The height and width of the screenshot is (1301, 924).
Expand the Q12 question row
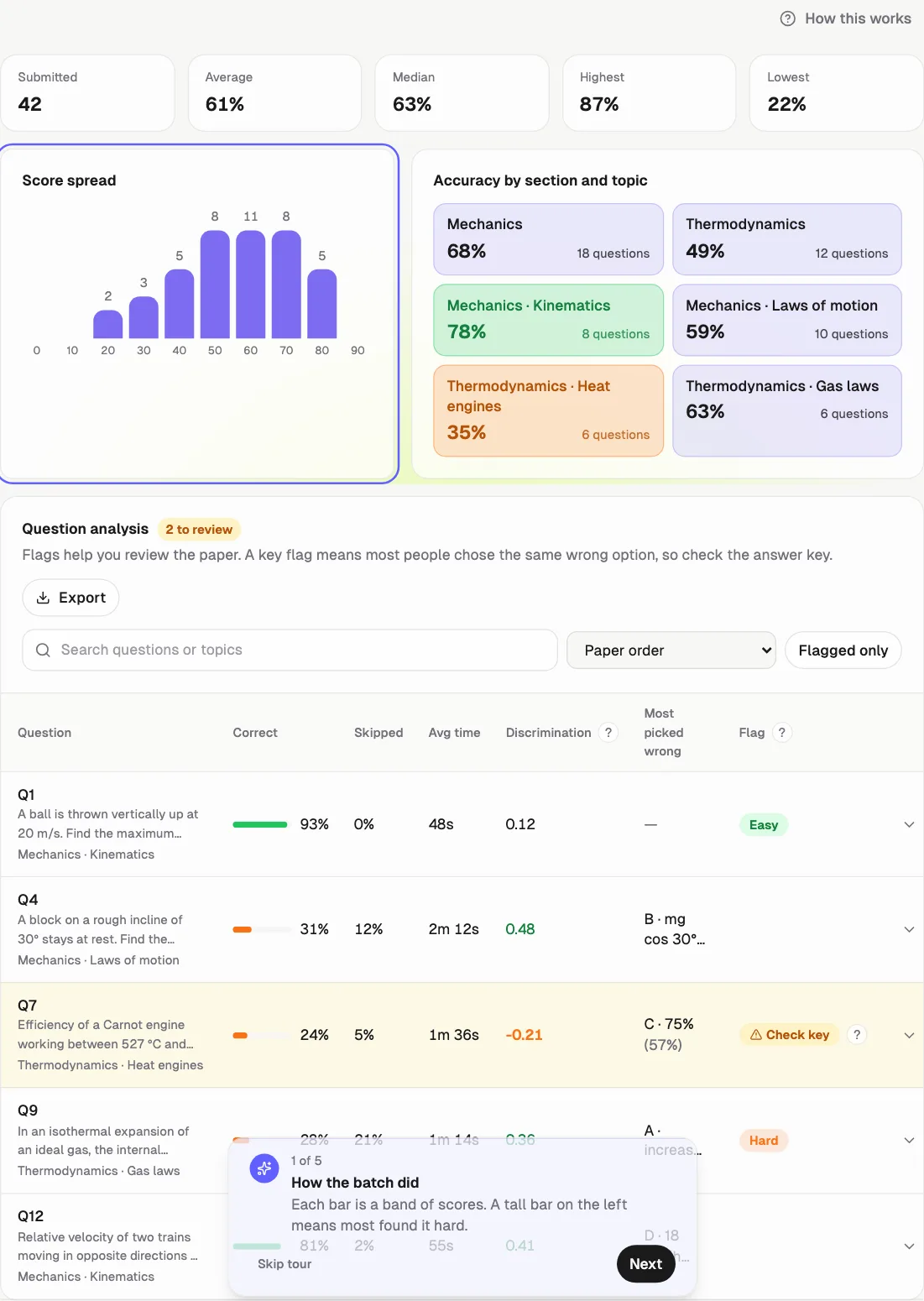point(909,1246)
